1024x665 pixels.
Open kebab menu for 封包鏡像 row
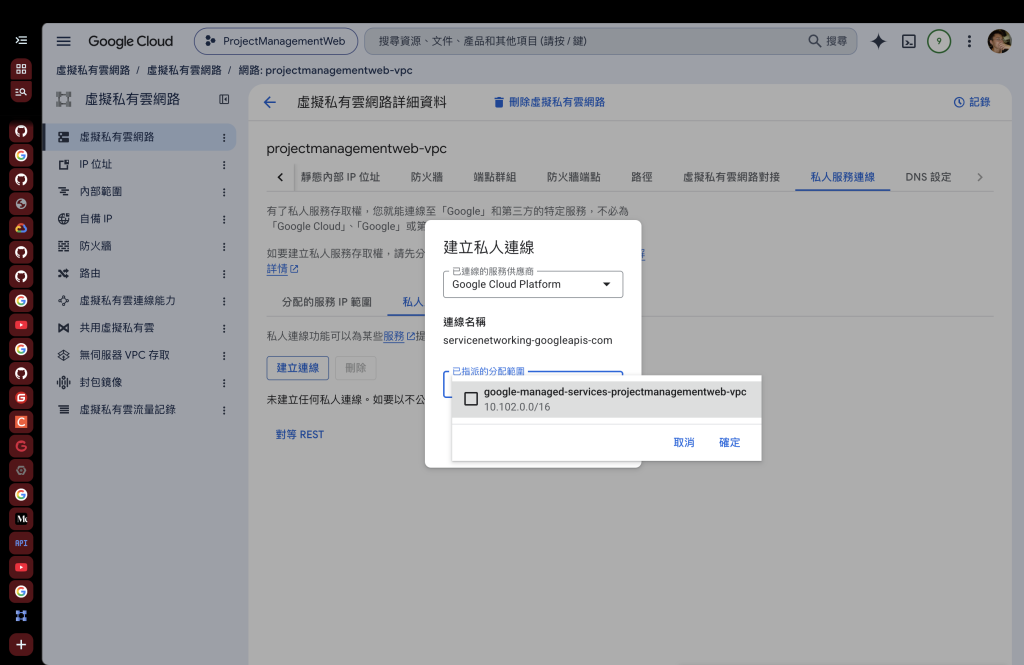(224, 383)
